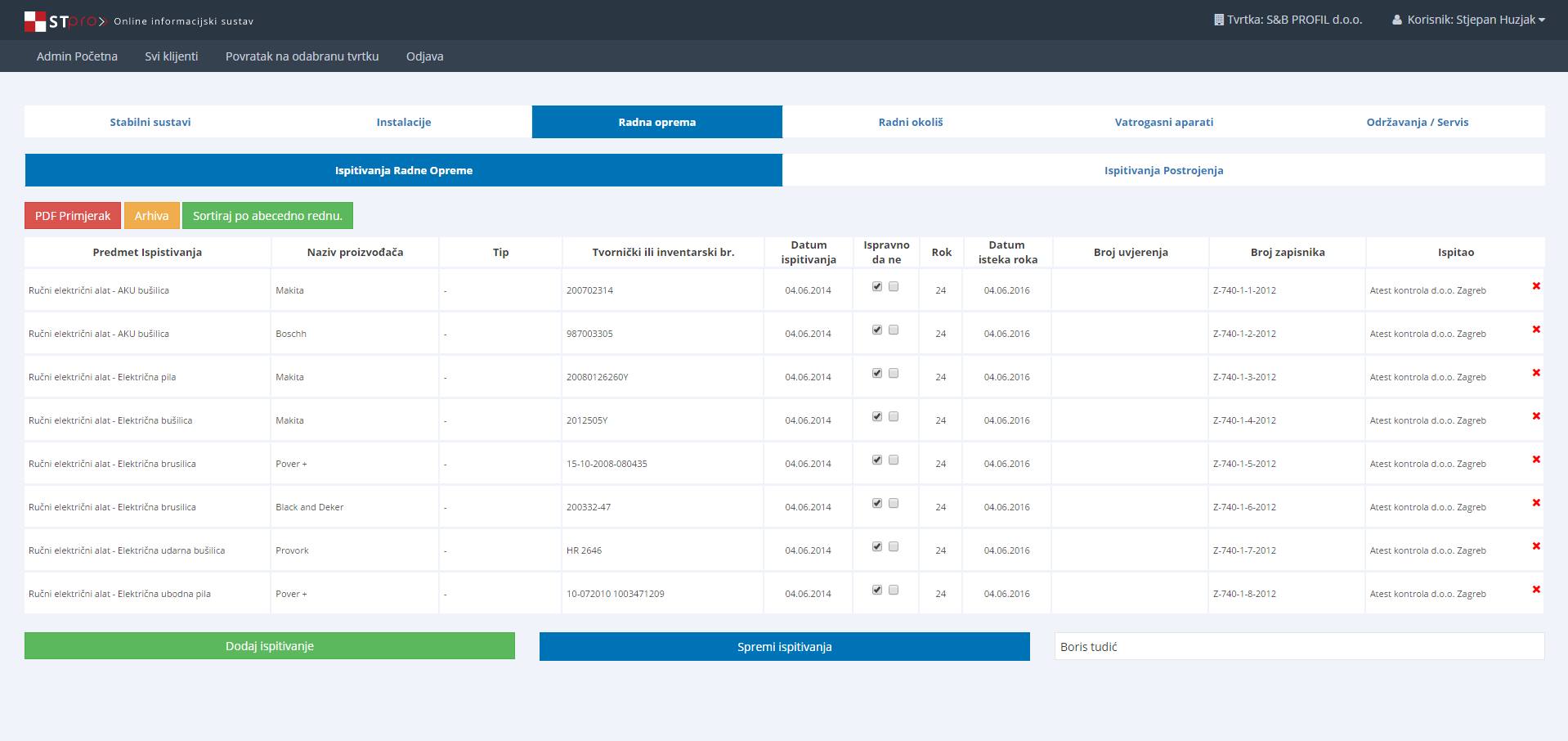Click Broj uvjerenja cell for Makita 200702314

click(x=1131, y=290)
